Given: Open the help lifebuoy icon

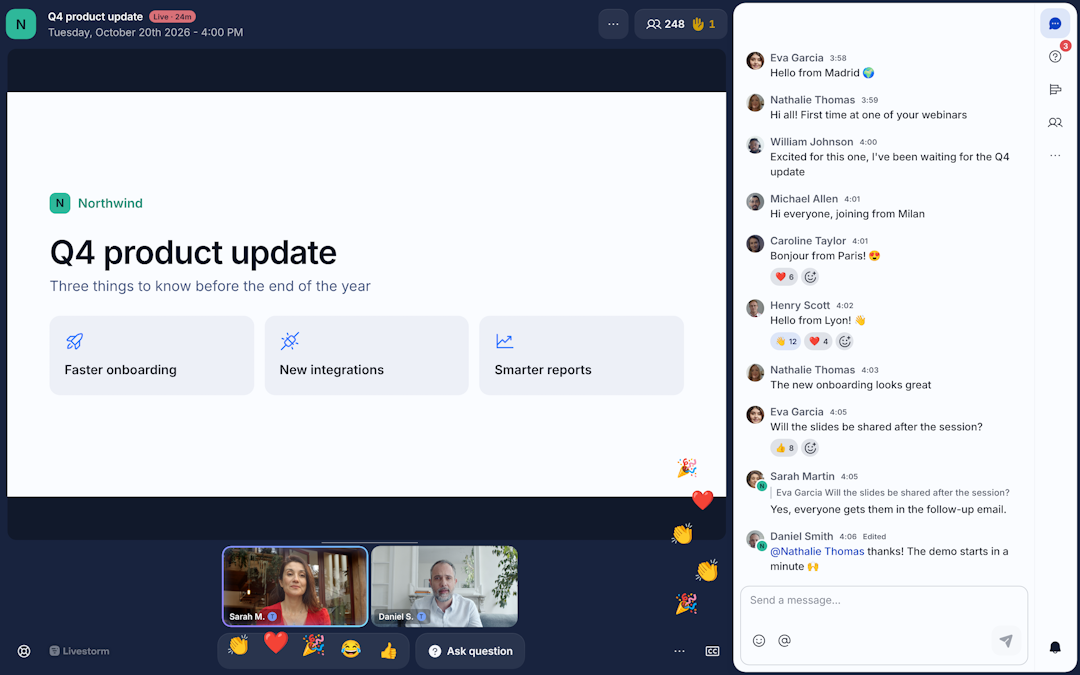Looking at the screenshot, I should click(24, 651).
